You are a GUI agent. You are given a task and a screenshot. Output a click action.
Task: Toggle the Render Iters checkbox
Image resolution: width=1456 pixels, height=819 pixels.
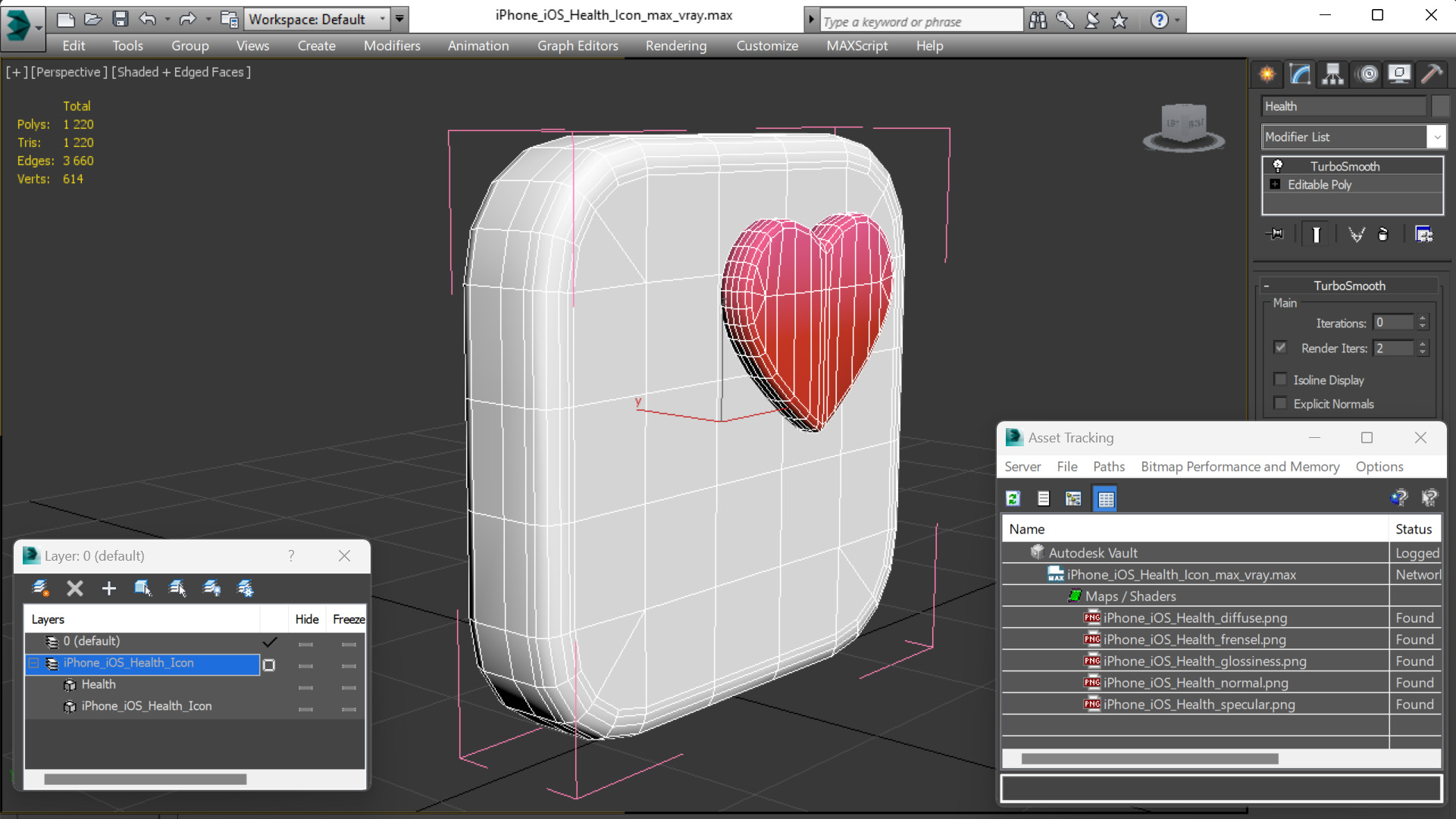pos(1280,348)
